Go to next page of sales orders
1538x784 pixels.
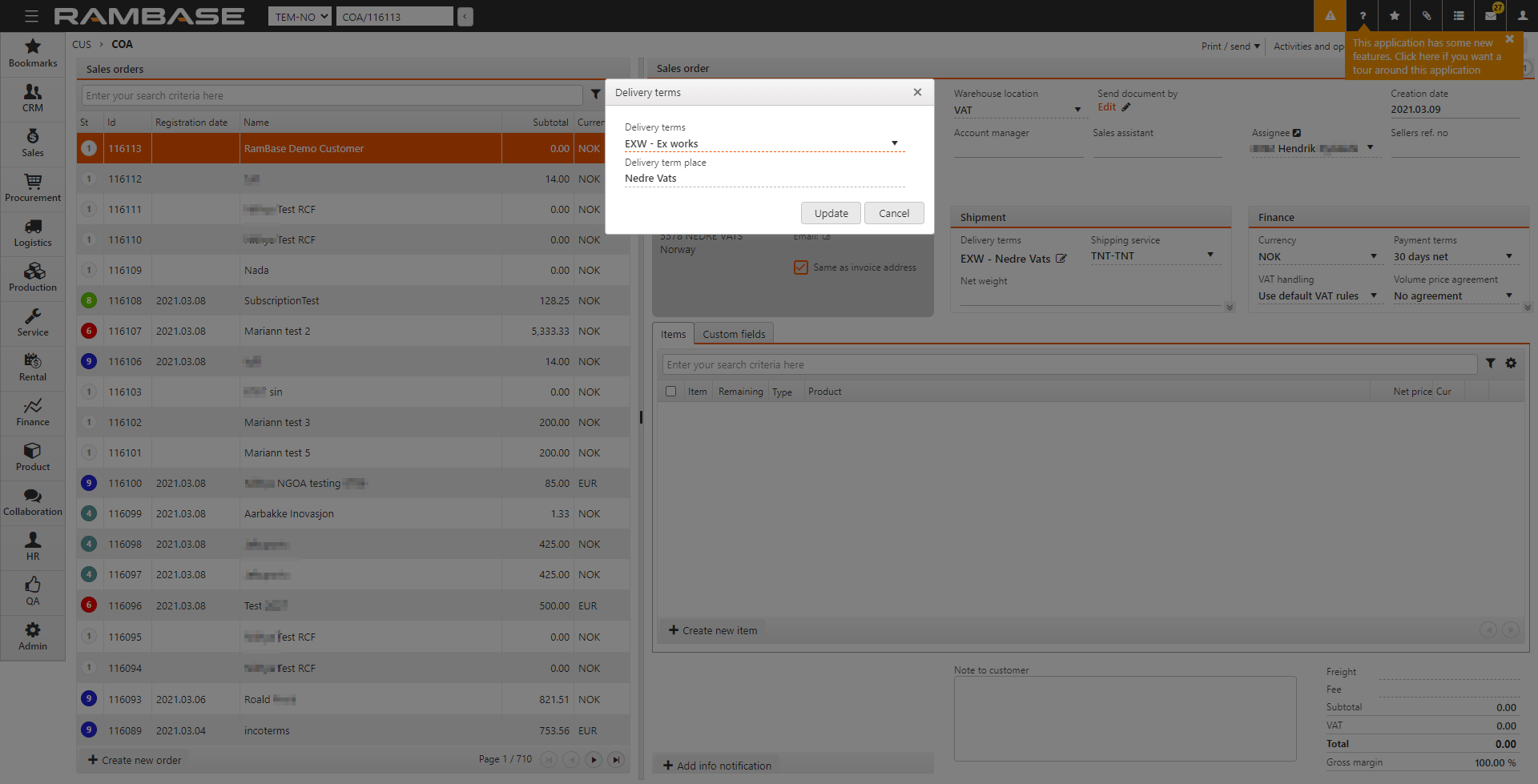[594, 760]
